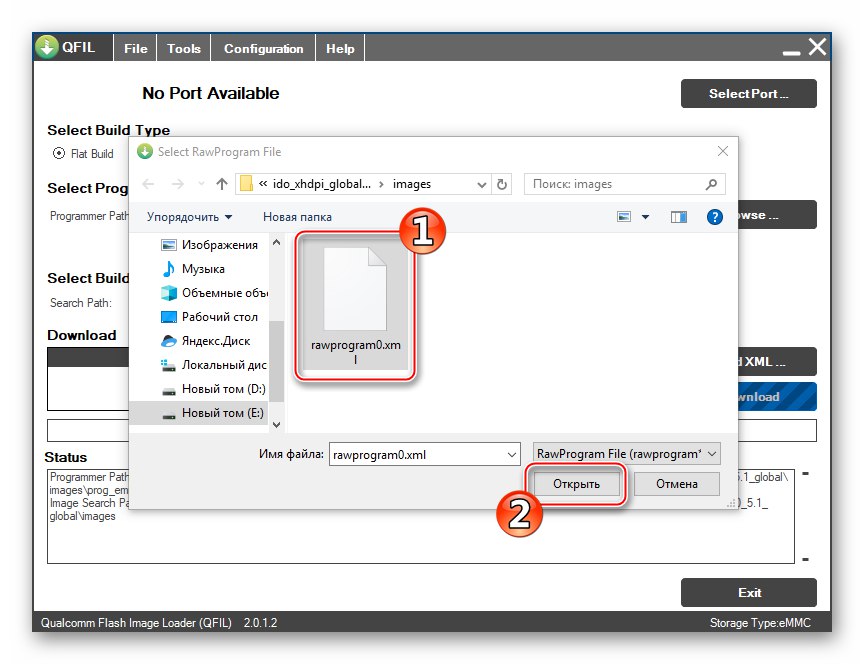Select Рабочий стол in the navigation tree
Viewport: 864px width, 664px height.
coord(209,317)
